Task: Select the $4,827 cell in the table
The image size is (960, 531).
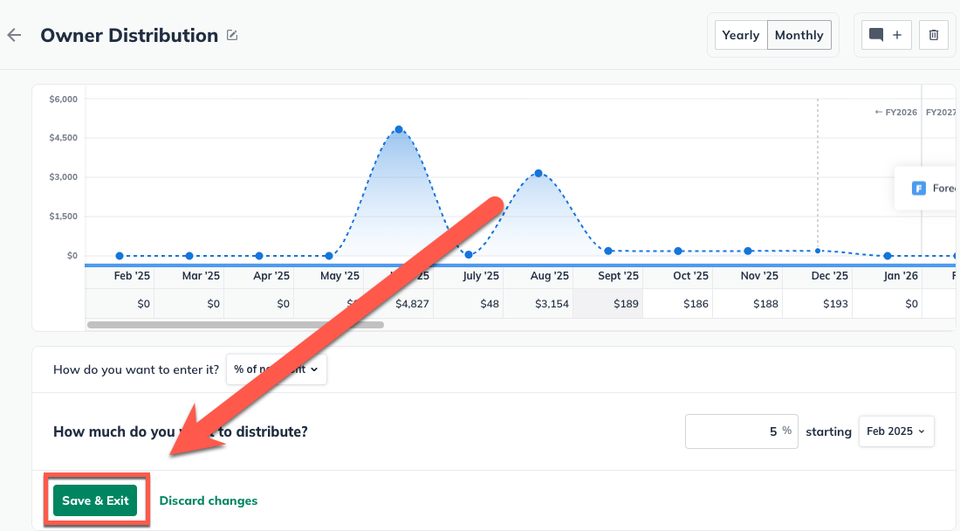Action: [x=399, y=303]
